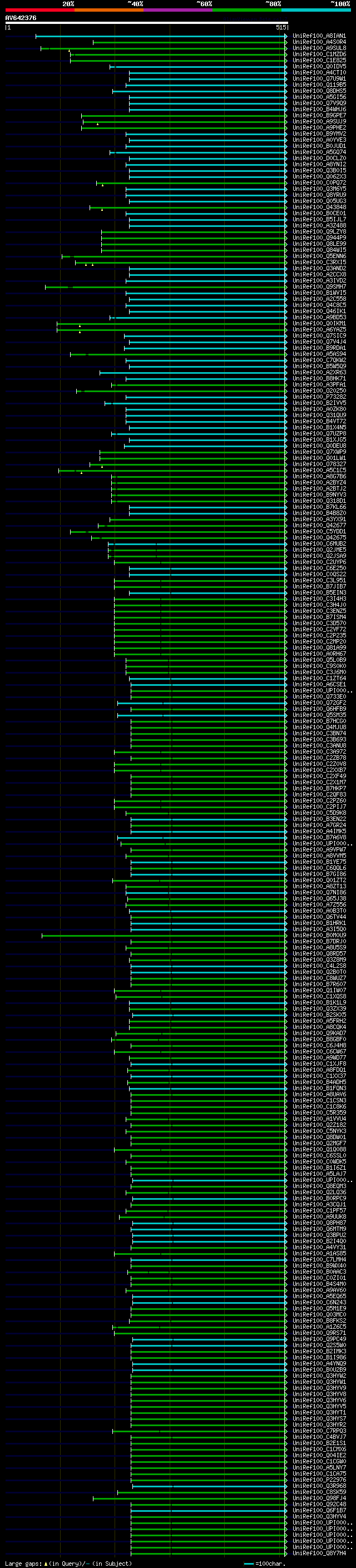The image size is (356, 1568).
Task: Click the yellow triangle in the Large gaps legend
Action: (x=46, y=1563)
